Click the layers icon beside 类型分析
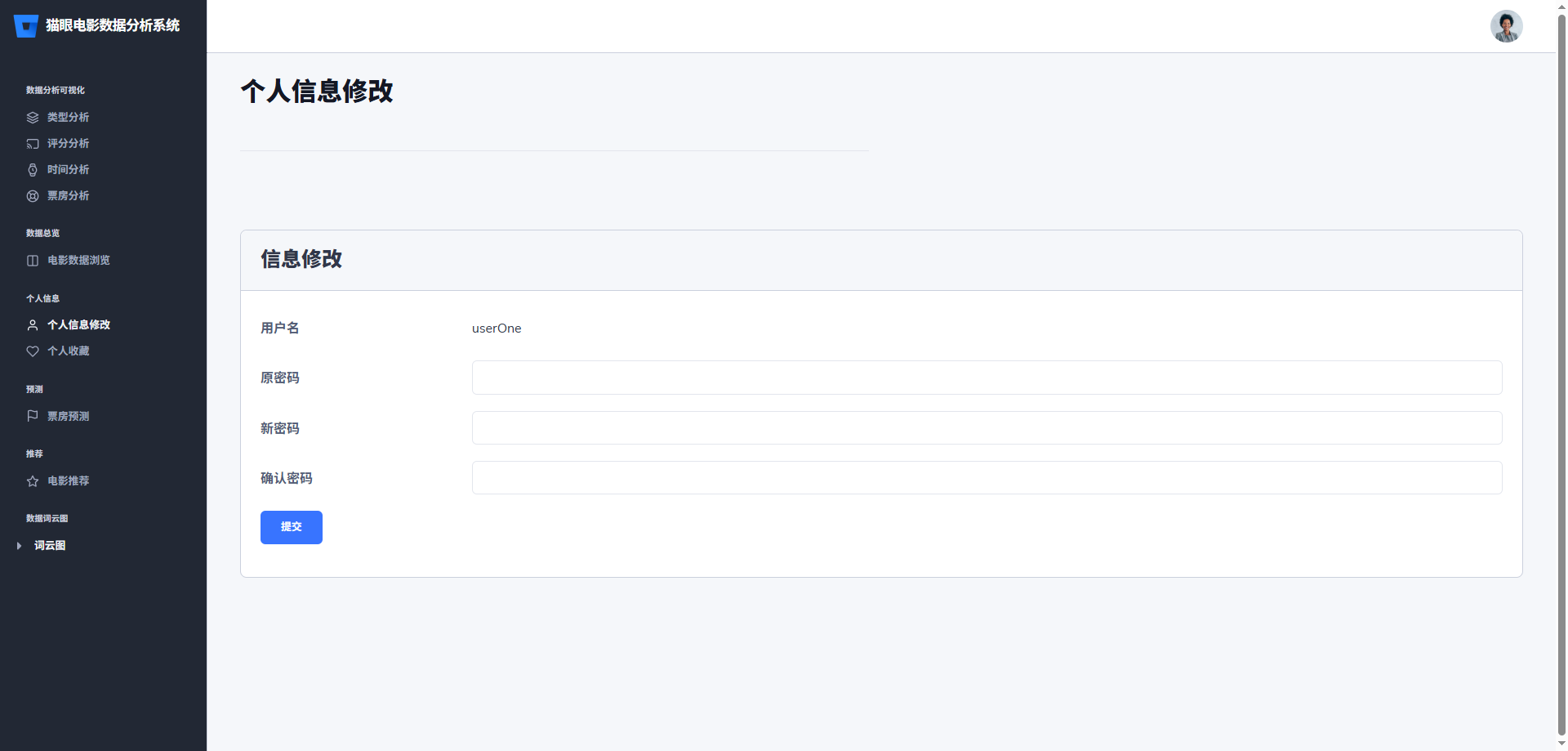Image resolution: width=1568 pixels, height=751 pixels. pos(33,118)
